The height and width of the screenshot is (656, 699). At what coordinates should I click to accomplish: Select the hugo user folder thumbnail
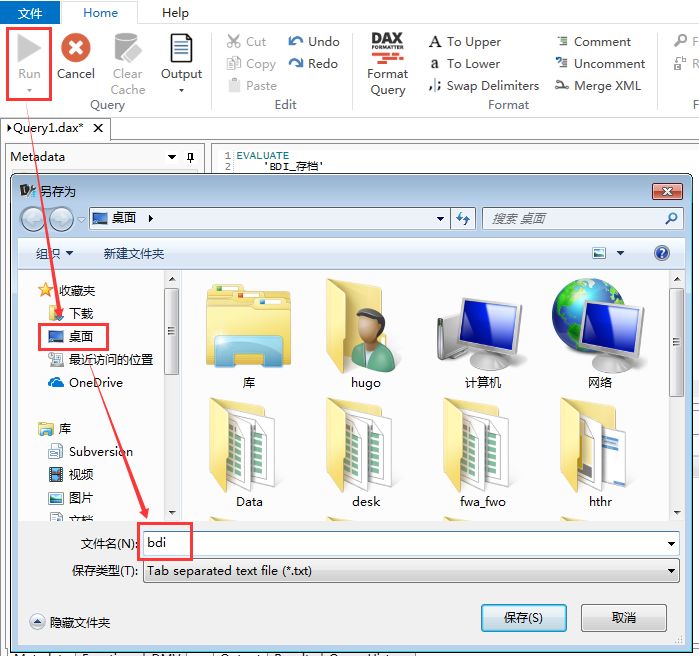click(366, 335)
